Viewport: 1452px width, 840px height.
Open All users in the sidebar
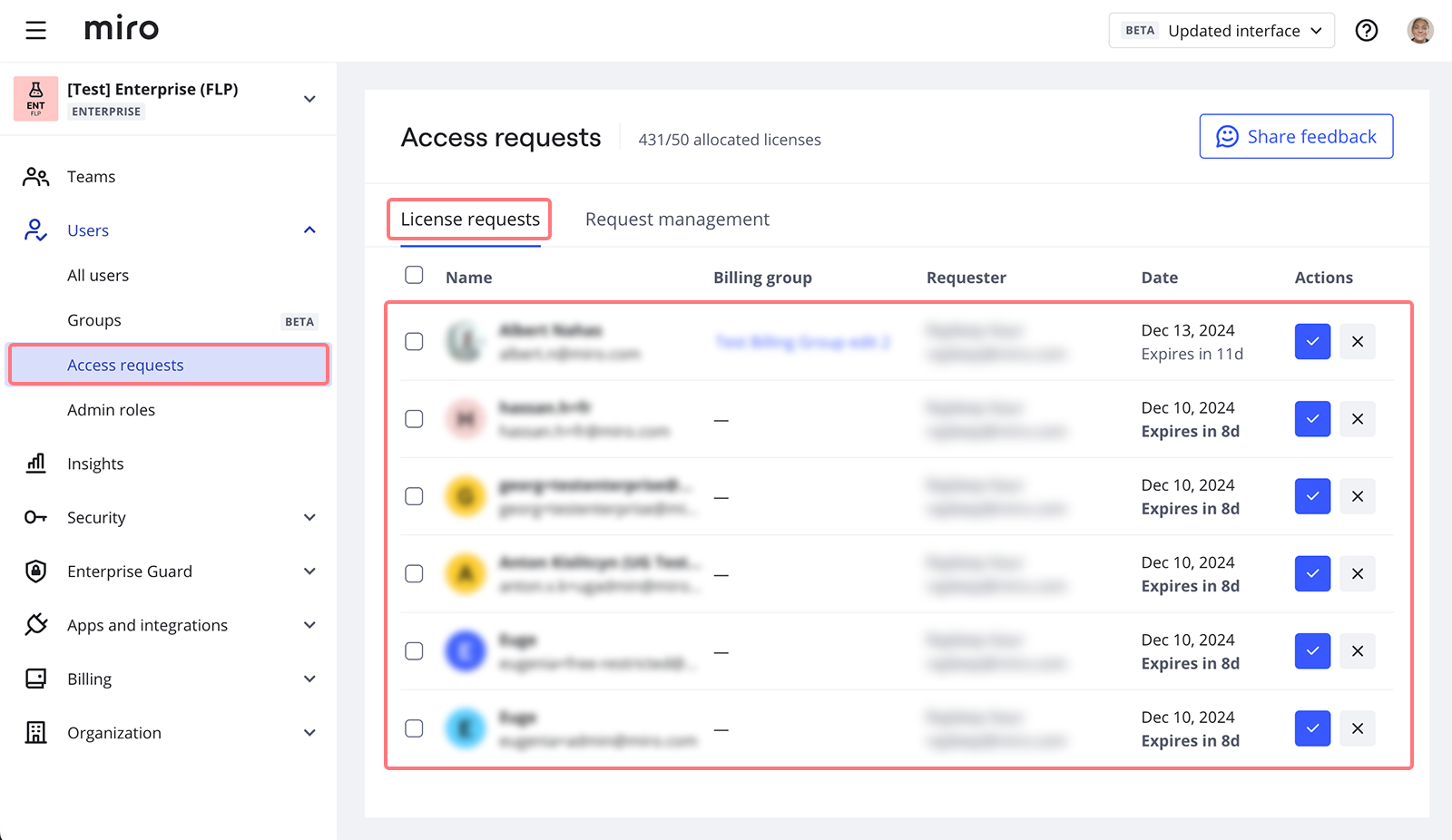98,276
